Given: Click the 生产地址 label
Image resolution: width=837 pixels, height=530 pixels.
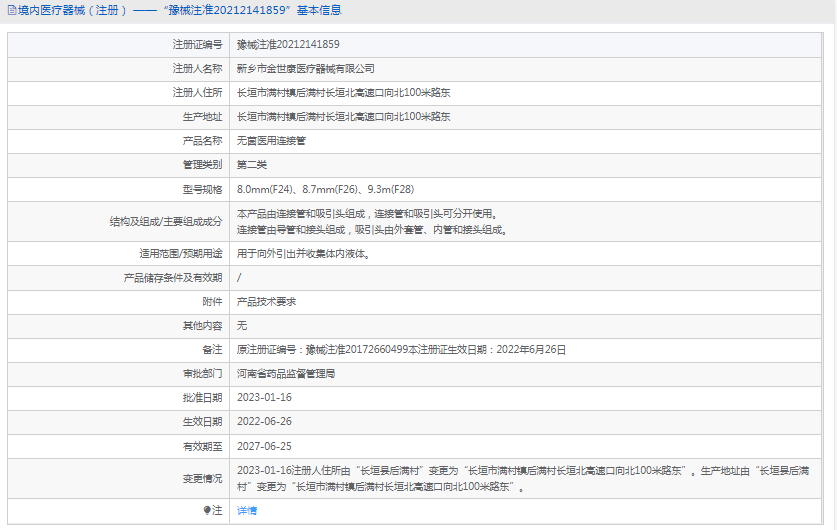Looking at the screenshot, I should click(202, 117).
